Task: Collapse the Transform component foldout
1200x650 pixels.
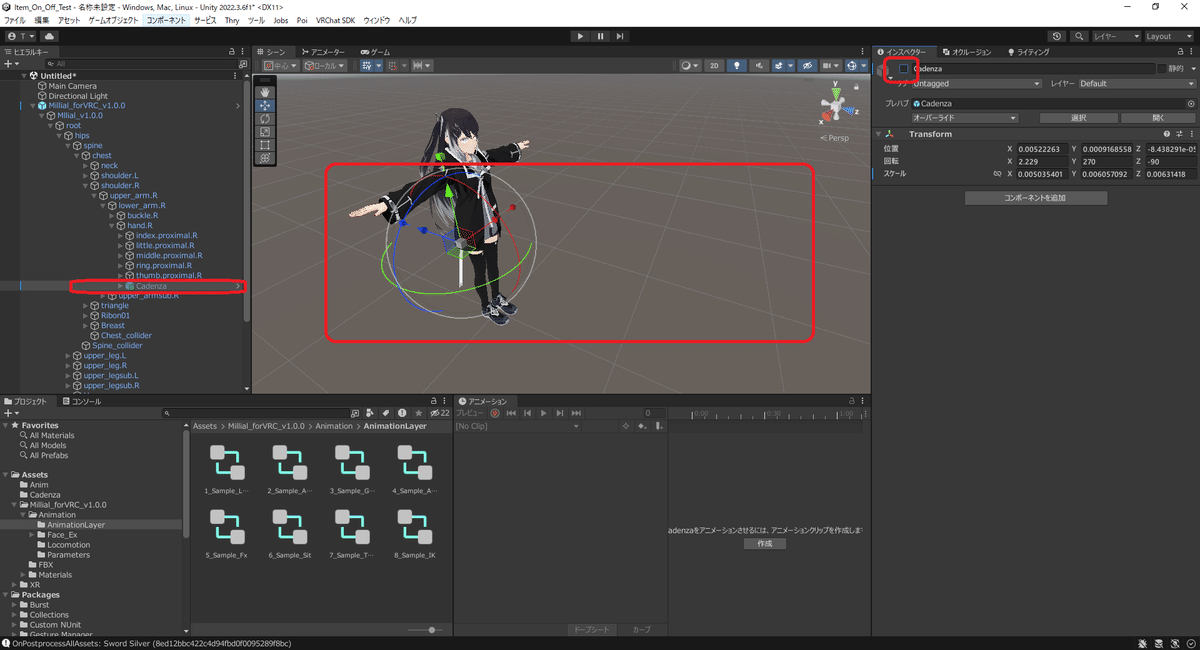Action: (x=878, y=134)
